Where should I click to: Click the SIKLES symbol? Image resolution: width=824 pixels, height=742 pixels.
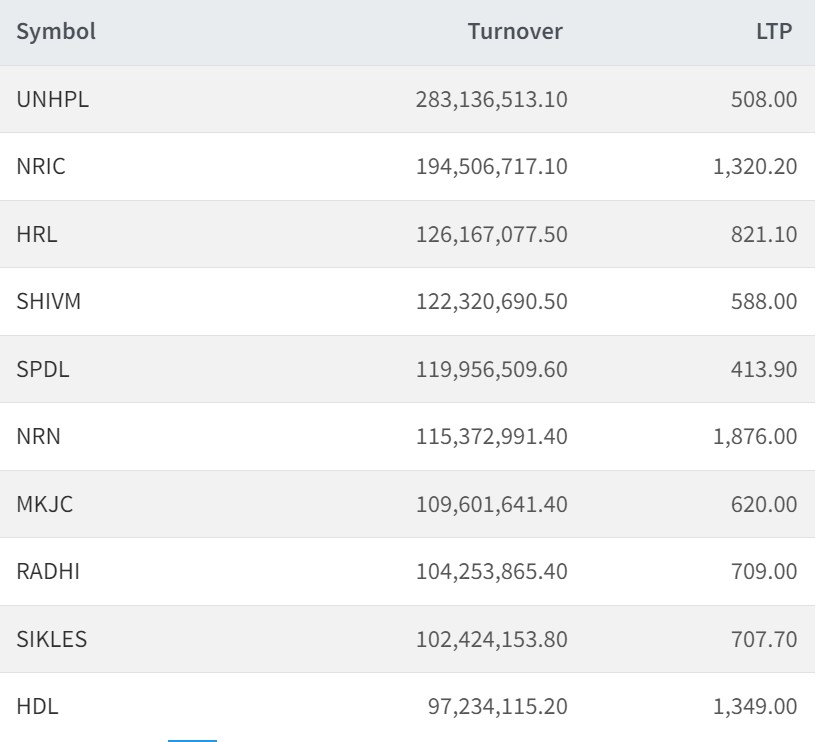pos(52,639)
